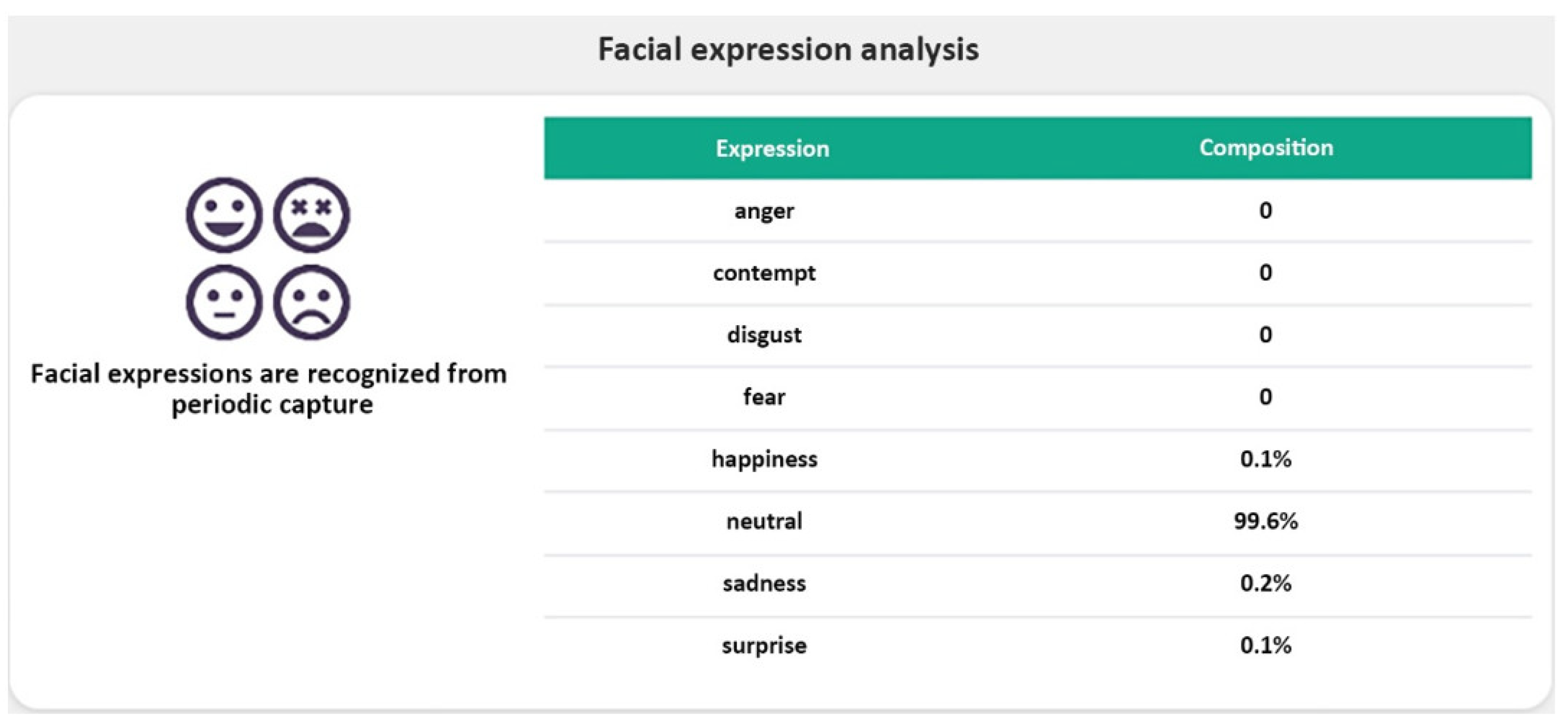Click the neutral straight-mouth face icon
The image size is (1568, 724).
pos(224,302)
